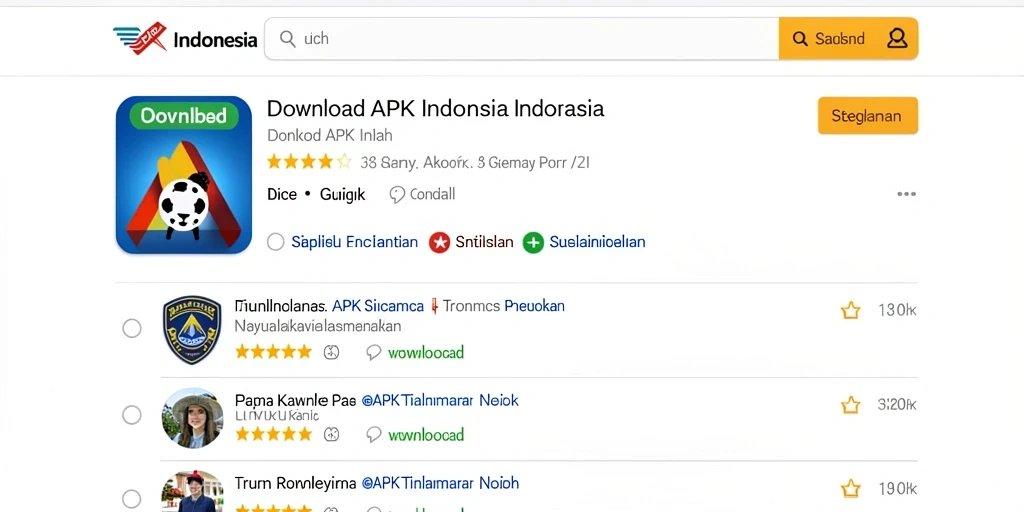This screenshot has width=1024, height=512.
Task: Click wowulocad in the Pama Kawnle Pae row
Action: [x=426, y=434]
